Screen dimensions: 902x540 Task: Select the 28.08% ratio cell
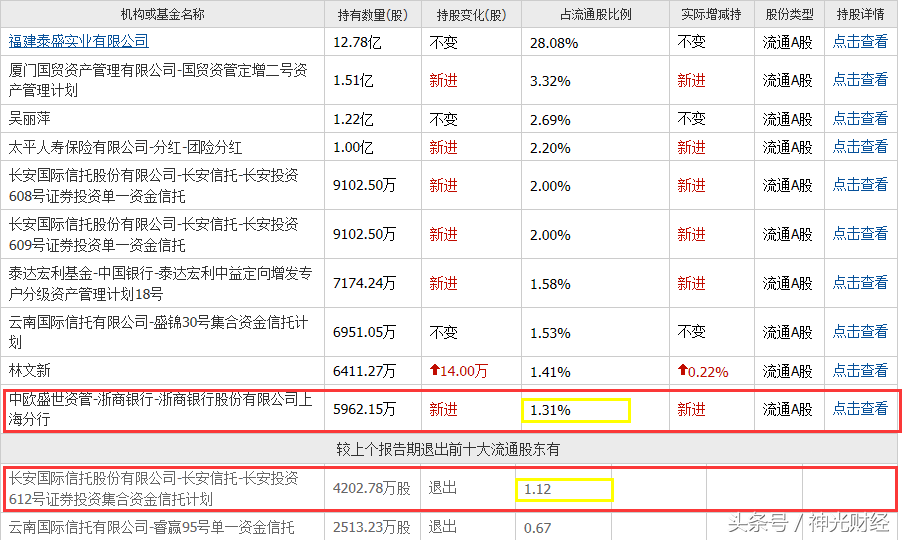tap(554, 43)
